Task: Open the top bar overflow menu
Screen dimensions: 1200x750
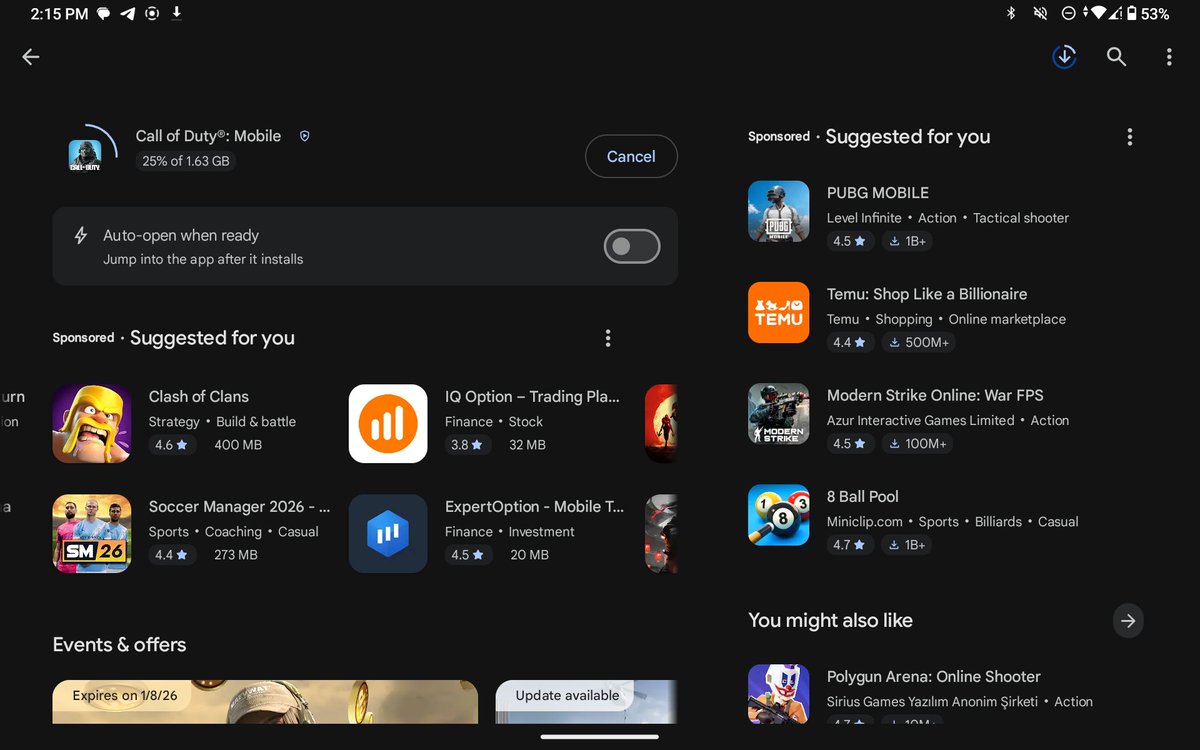Action: pyautogui.click(x=1169, y=57)
